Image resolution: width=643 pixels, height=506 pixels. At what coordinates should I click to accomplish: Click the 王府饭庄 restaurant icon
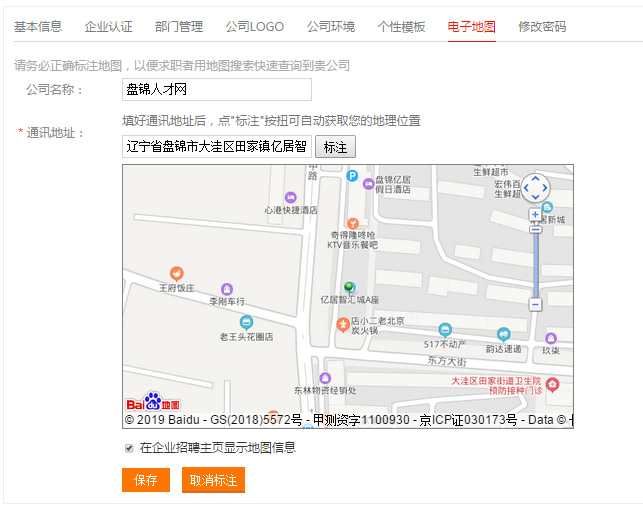click(x=177, y=273)
